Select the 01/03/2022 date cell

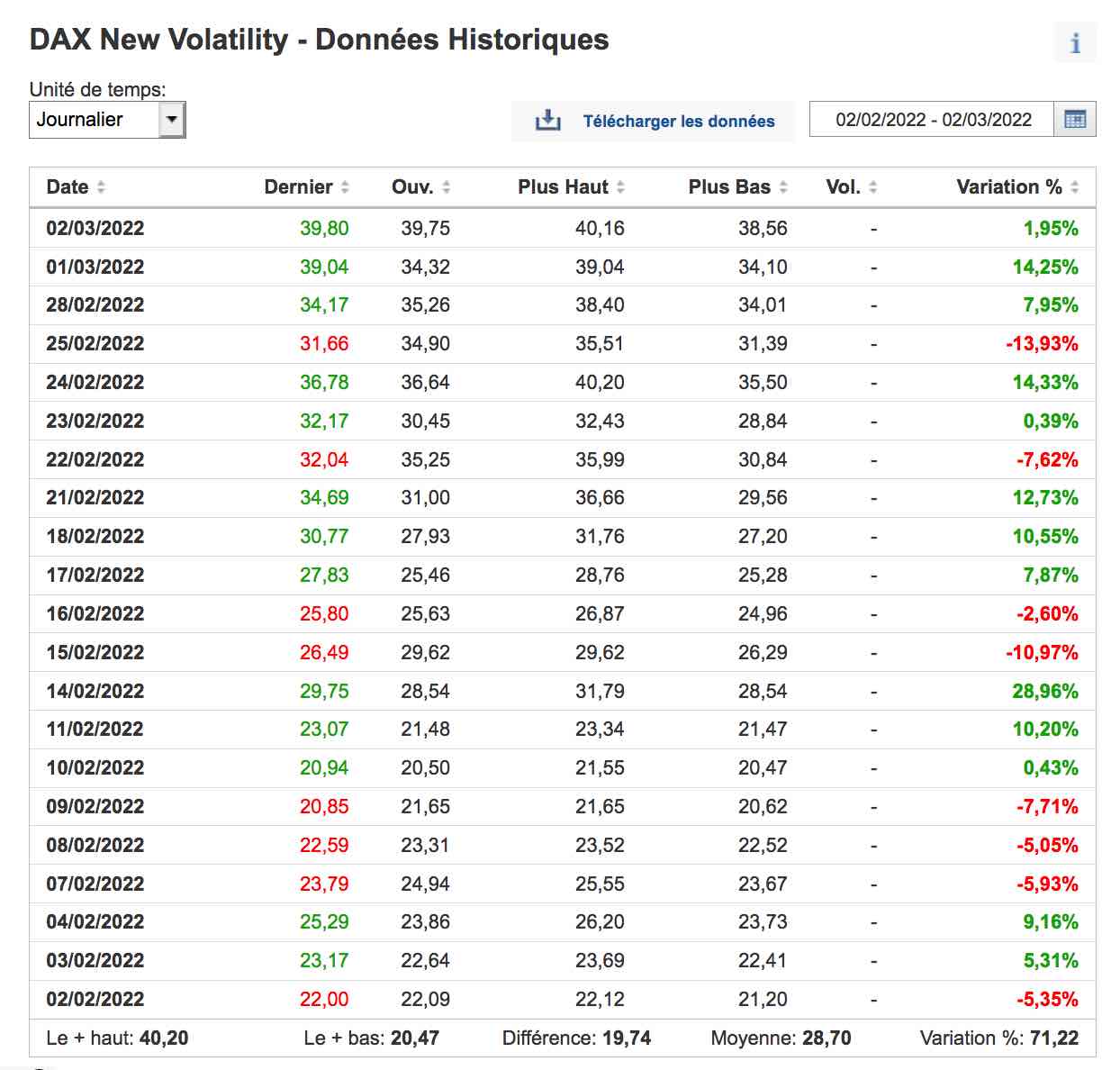95,267
